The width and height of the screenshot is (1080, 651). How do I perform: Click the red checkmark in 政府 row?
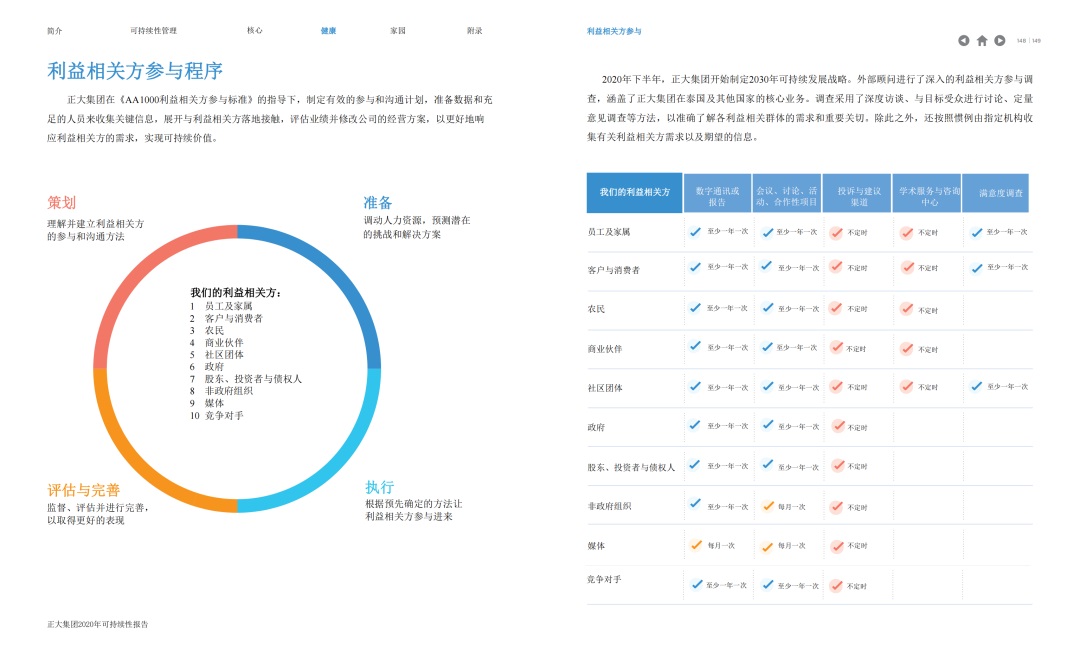(x=837, y=426)
